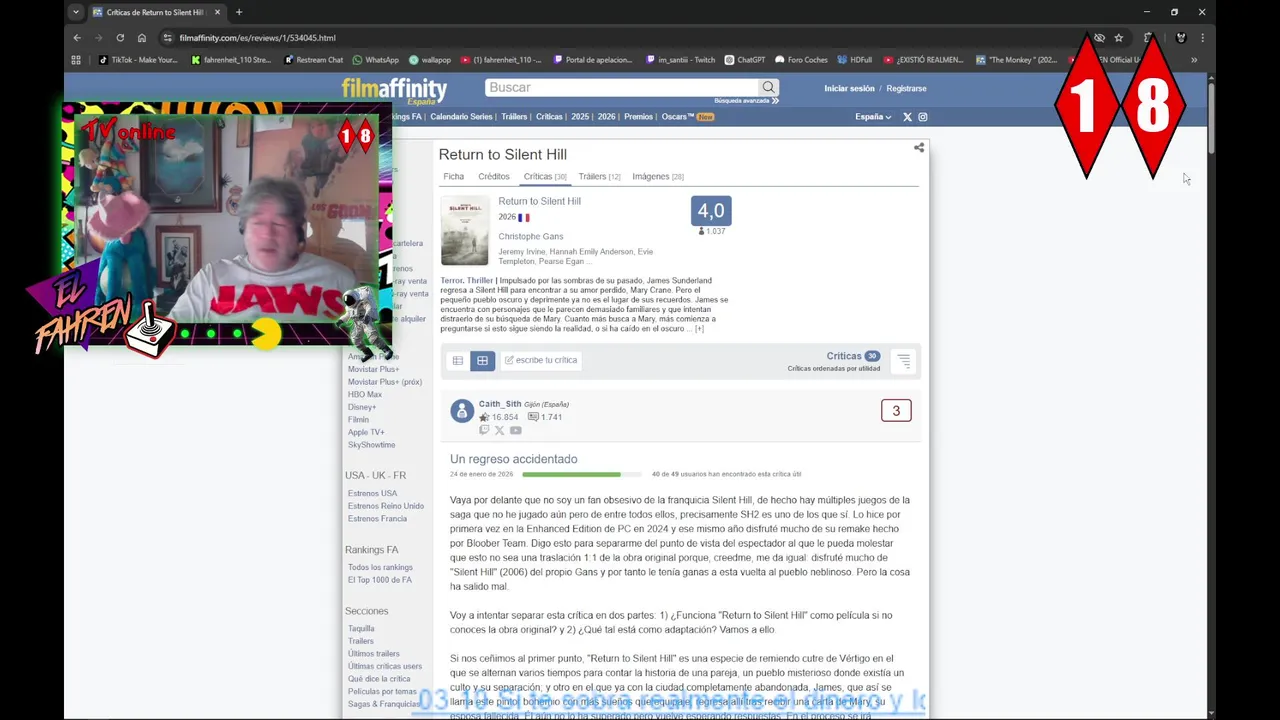Open Apple TV+ sidebar link

pos(366,432)
